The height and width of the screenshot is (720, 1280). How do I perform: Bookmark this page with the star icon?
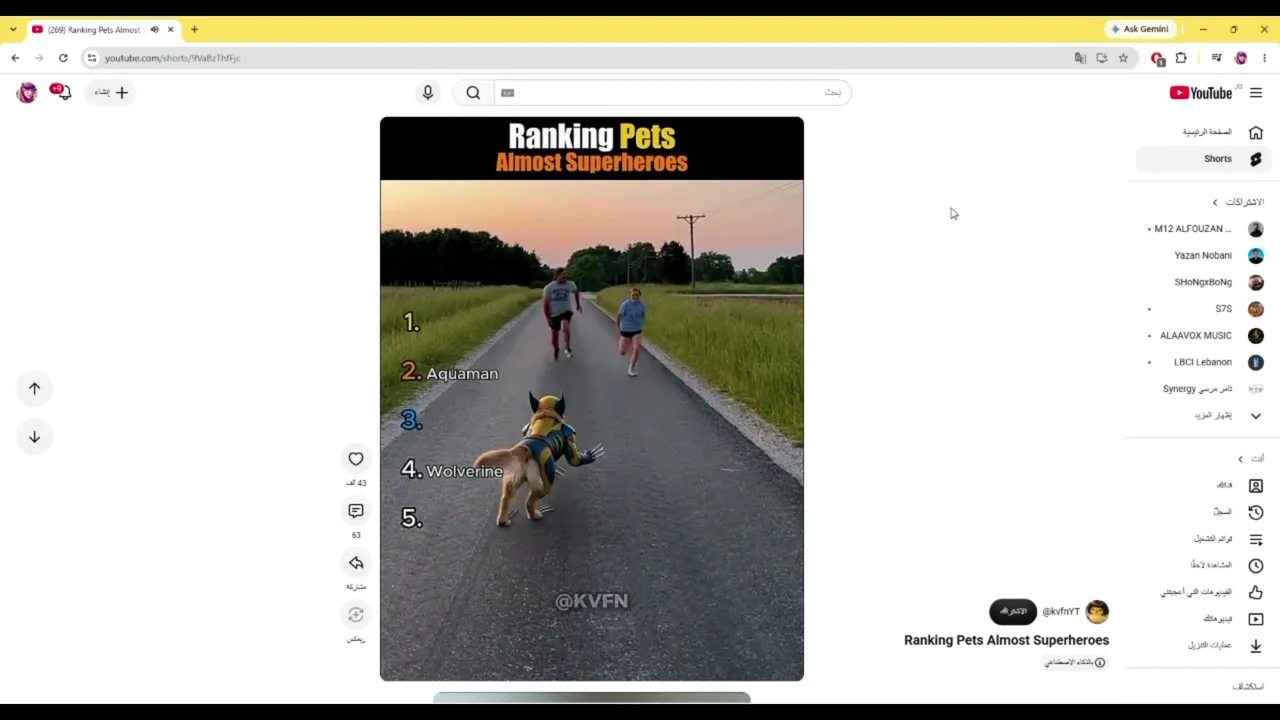1123,58
